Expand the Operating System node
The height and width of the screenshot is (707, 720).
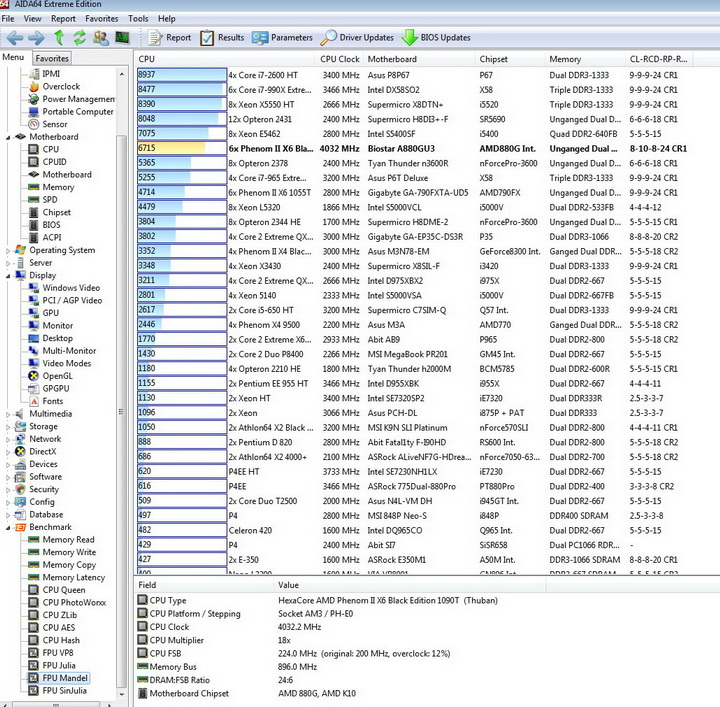[8, 251]
